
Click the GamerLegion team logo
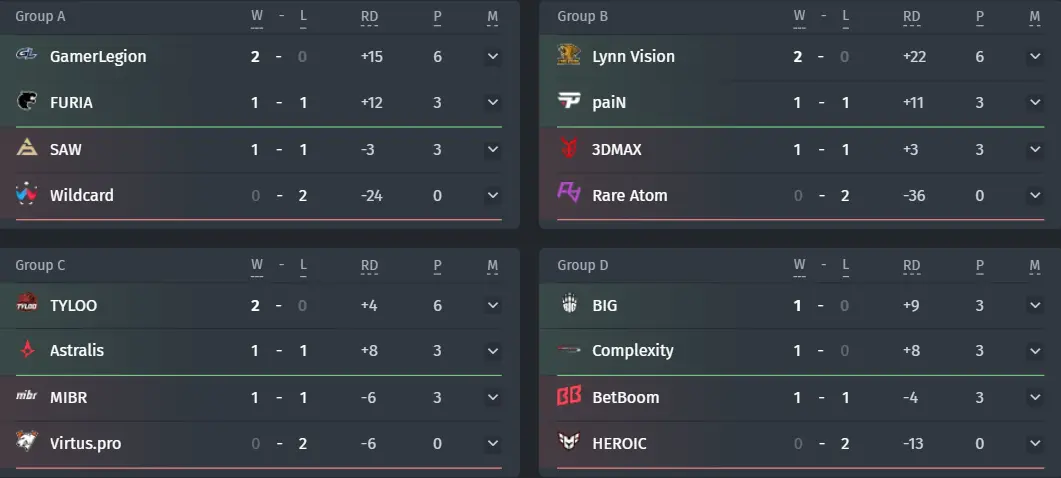point(26,55)
